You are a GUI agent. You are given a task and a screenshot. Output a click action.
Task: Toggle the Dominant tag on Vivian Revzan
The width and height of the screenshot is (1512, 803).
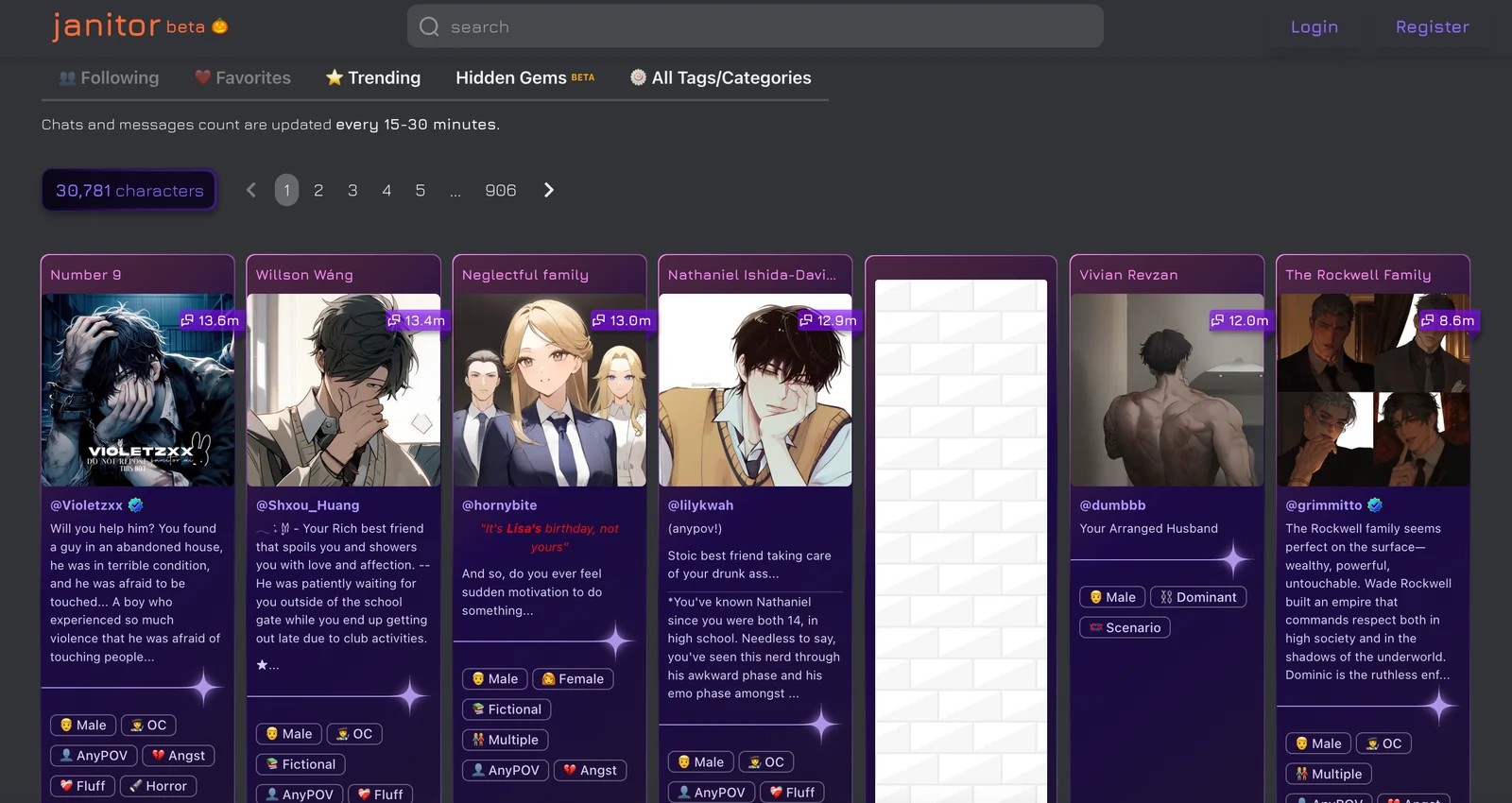tap(1198, 597)
